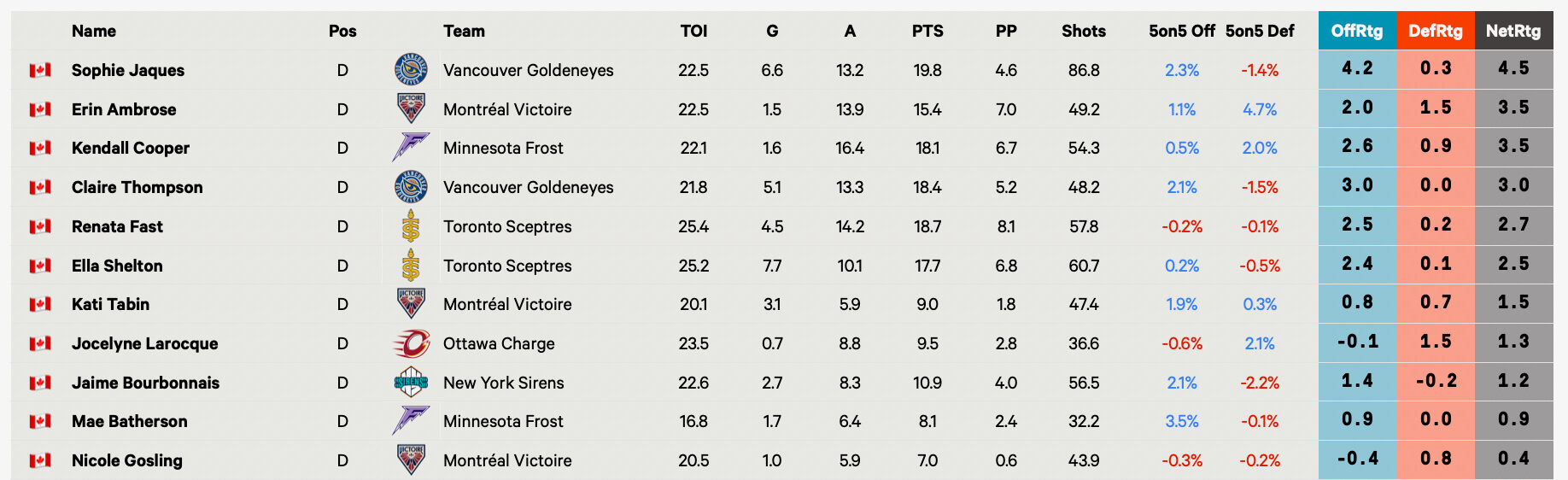Click Montréal Victoire logo in Erin Ambrose row
The width and height of the screenshot is (1568, 480).
pyautogui.click(x=411, y=109)
